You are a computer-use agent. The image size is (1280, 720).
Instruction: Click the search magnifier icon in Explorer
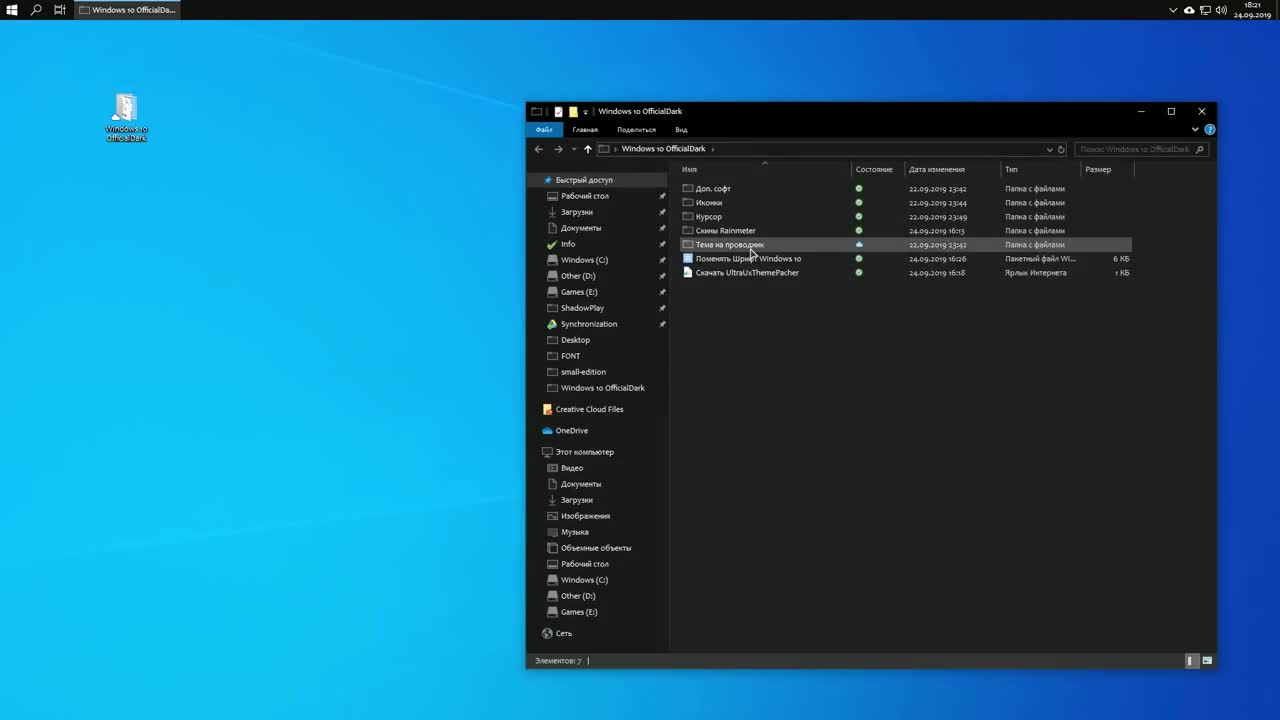coord(1200,149)
